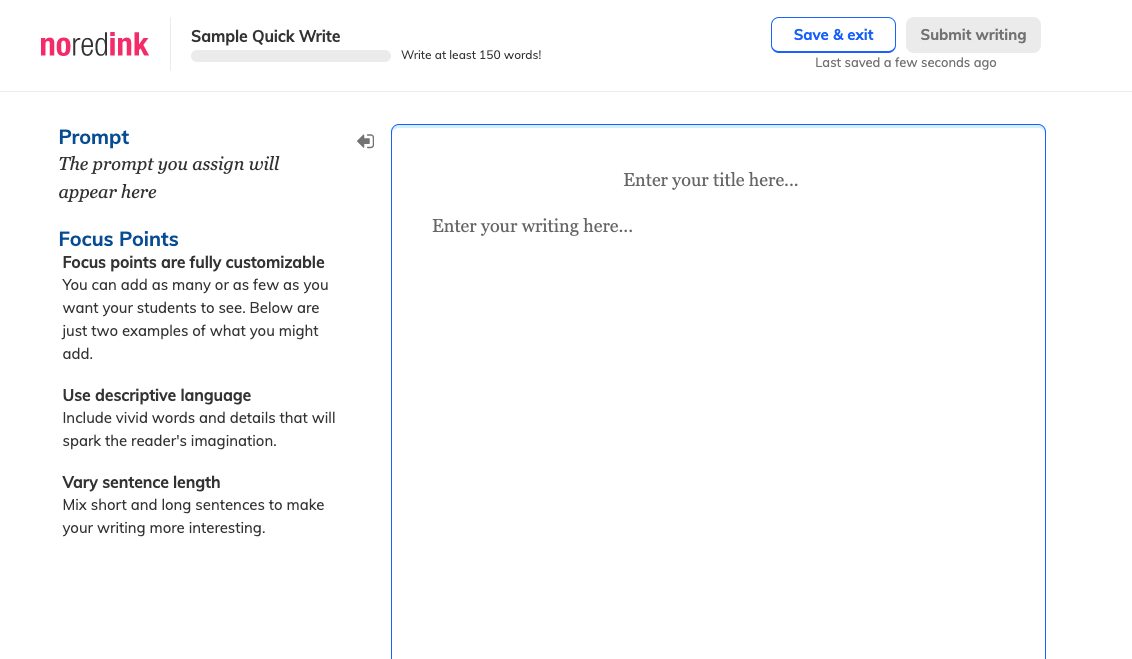
Task: Collapse the prompt panel with arrow icon
Action: coord(366,141)
